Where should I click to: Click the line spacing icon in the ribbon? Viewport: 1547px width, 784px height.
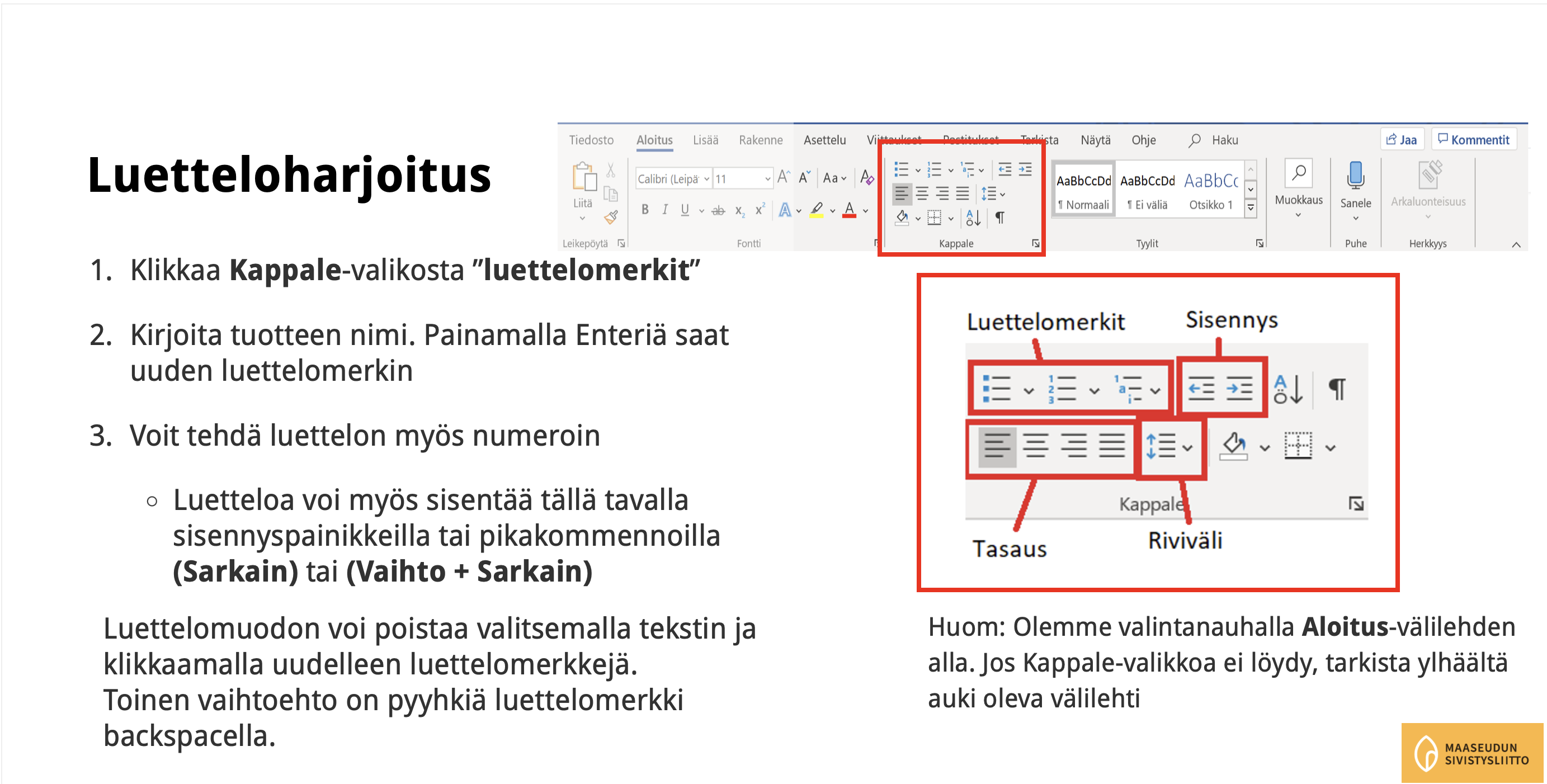coord(988,194)
